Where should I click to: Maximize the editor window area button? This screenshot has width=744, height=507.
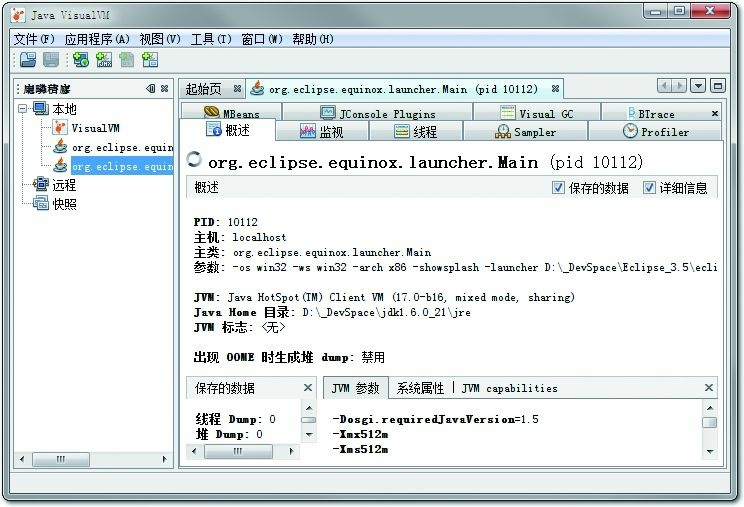[718, 86]
